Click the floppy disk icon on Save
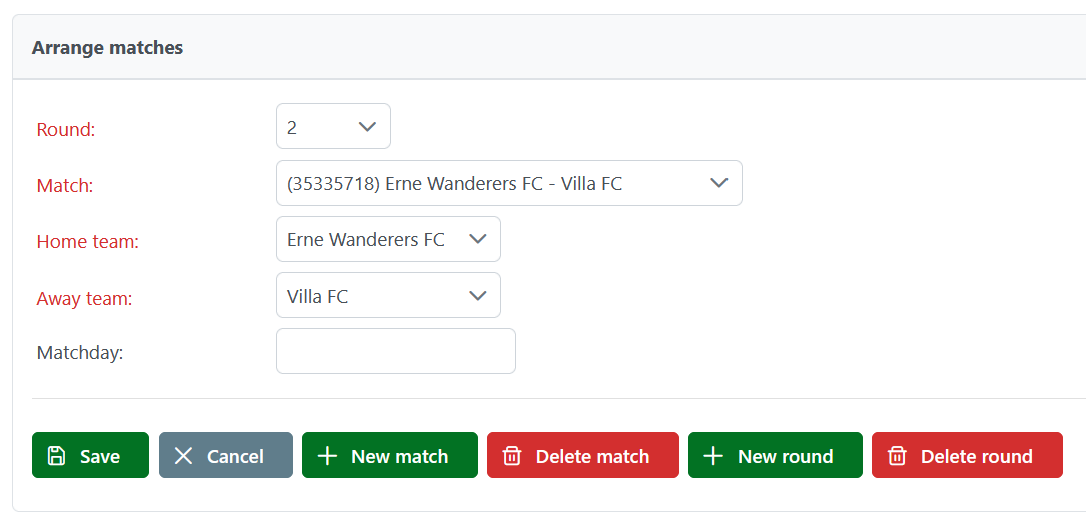The height and width of the screenshot is (519, 1086). click(58, 456)
